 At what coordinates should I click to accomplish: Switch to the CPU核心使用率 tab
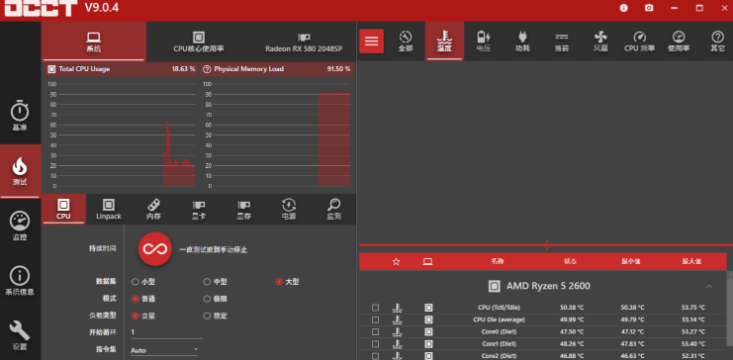point(199,41)
